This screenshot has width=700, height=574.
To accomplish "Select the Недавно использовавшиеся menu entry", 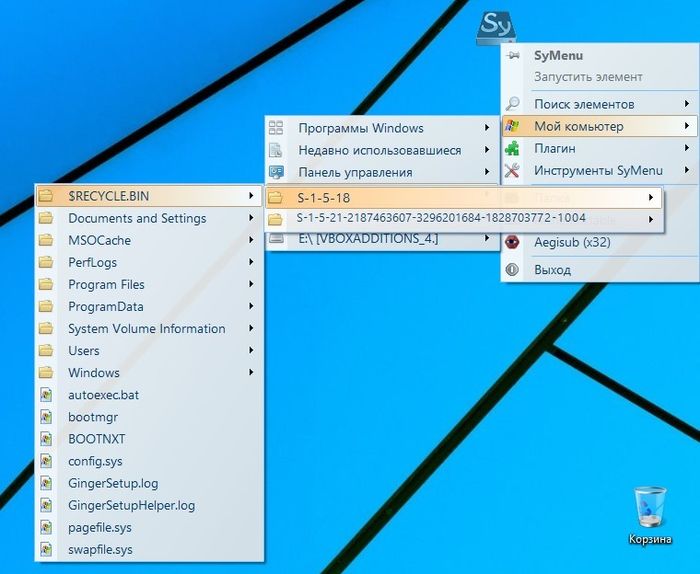I will click(379, 151).
